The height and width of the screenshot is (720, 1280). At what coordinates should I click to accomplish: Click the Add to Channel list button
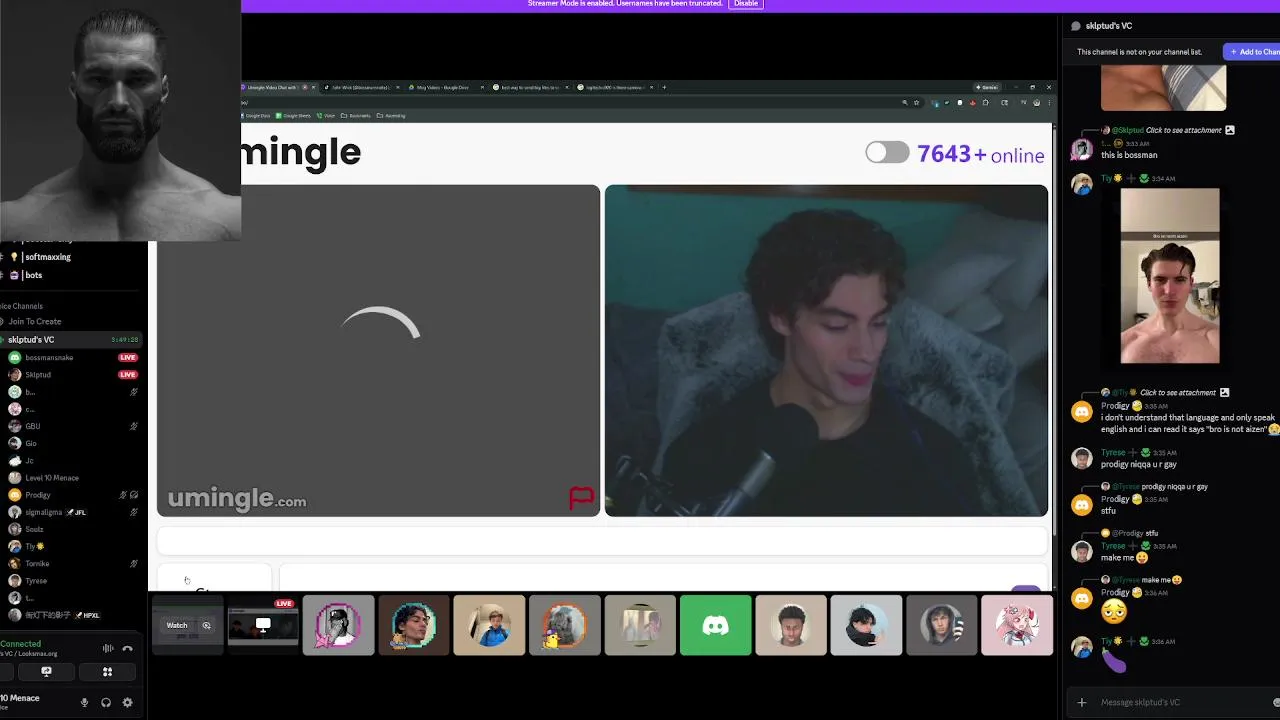tap(1254, 52)
